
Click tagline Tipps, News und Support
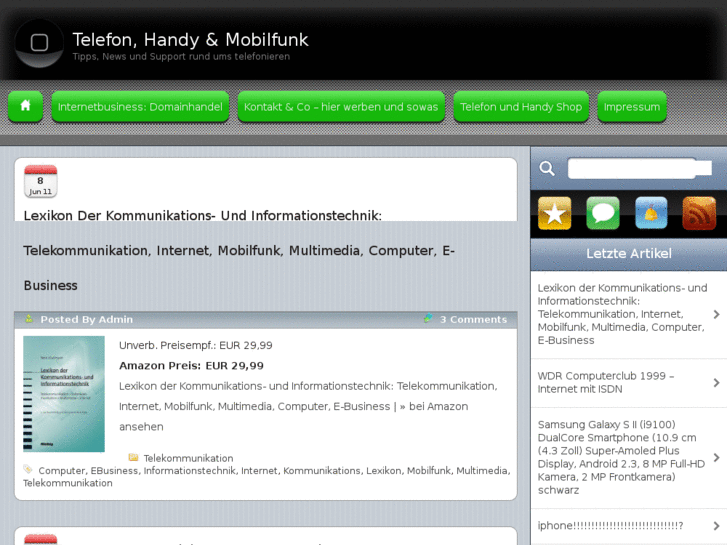[181, 57]
